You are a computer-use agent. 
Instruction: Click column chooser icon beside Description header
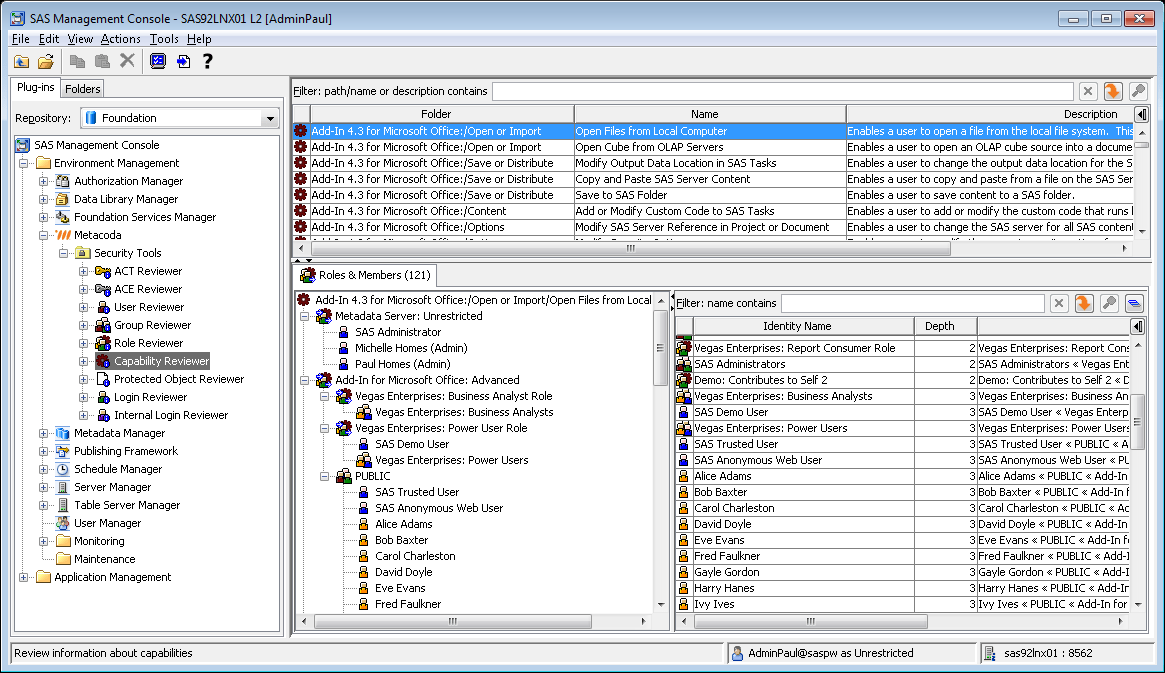pyautogui.click(x=1142, y=114)
